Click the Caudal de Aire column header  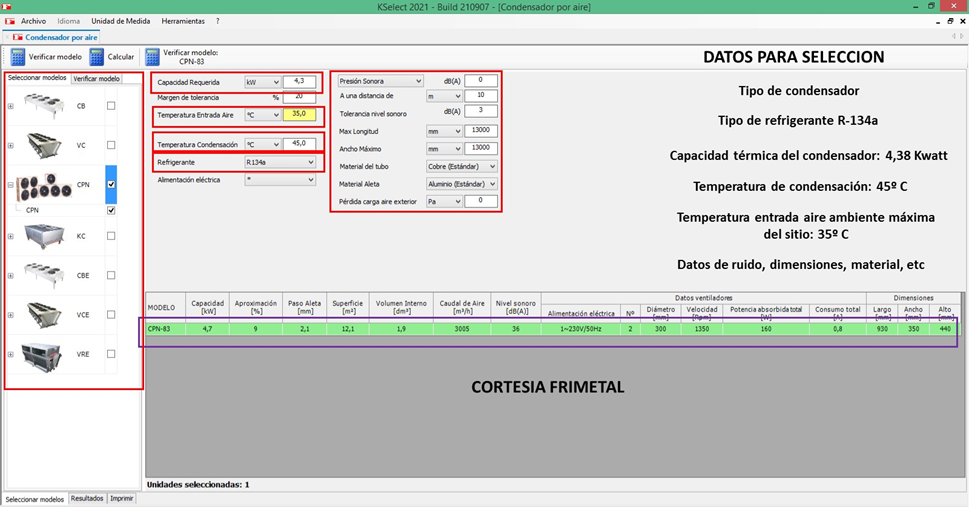tap(462, 307)
